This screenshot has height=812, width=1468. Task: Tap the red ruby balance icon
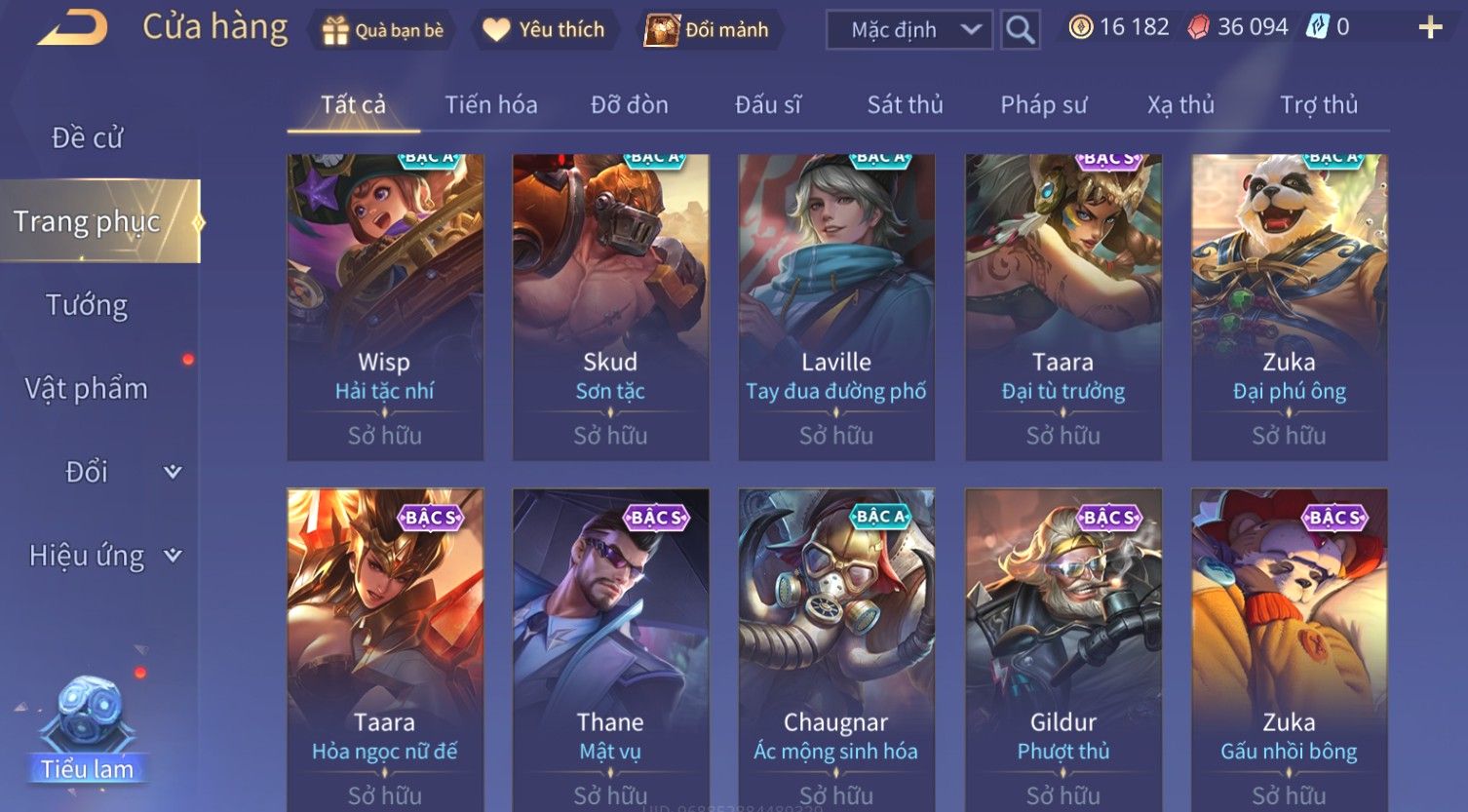tap(1198, 27)
